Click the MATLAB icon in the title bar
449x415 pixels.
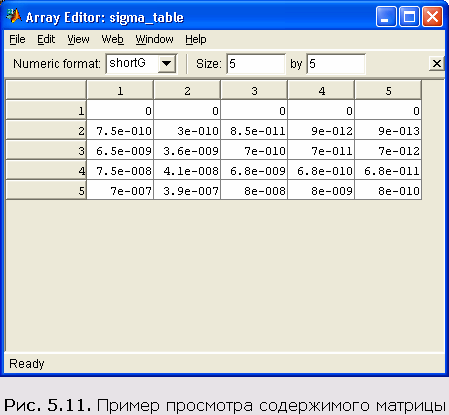coord(13,16)
